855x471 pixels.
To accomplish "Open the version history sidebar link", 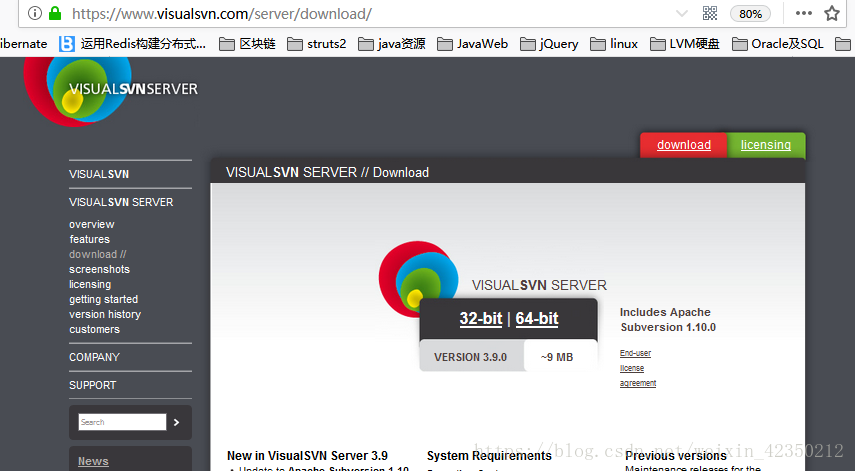I will [105, 315].
